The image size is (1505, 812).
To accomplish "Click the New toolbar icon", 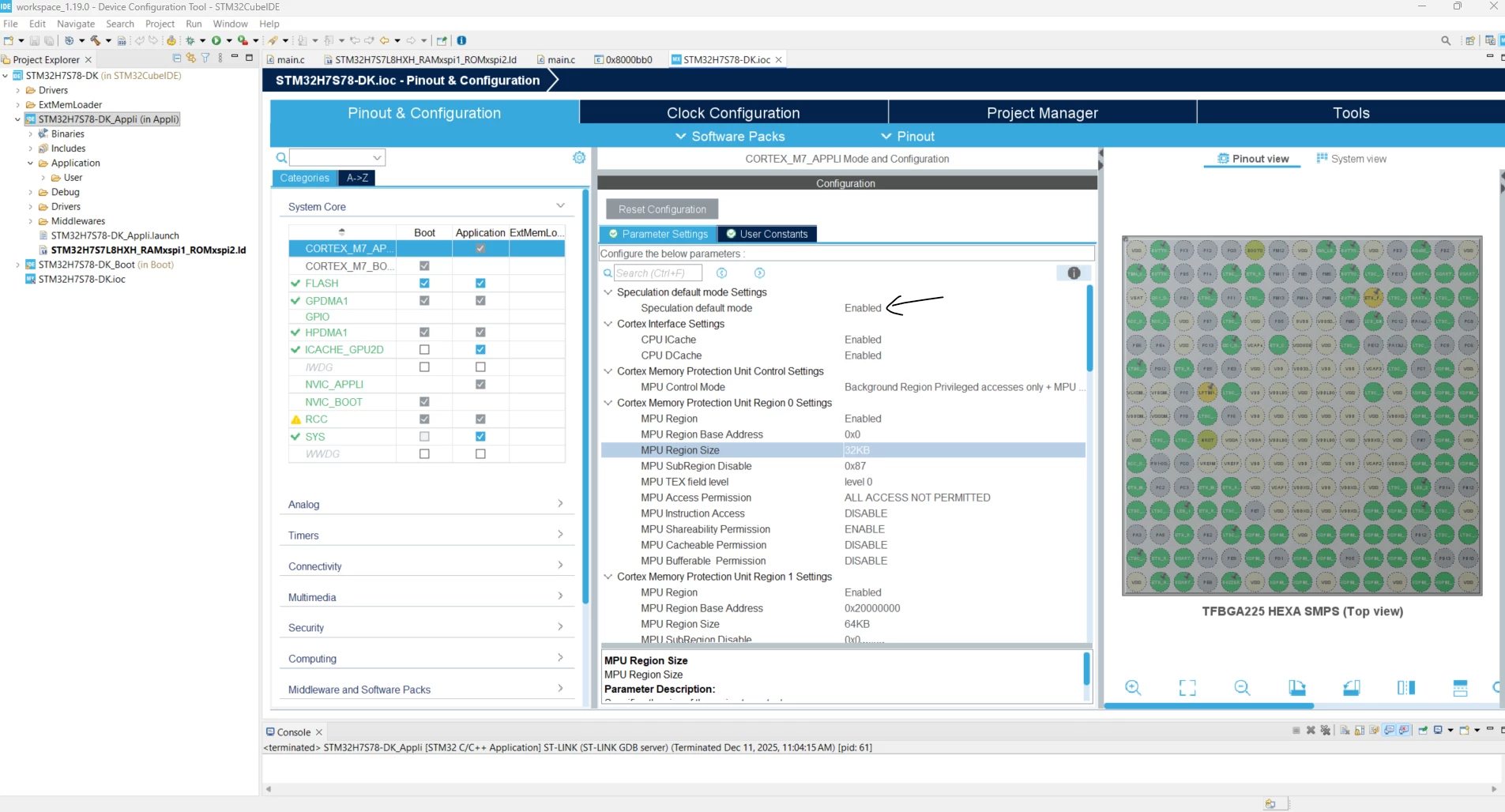I will click(9, 40).
